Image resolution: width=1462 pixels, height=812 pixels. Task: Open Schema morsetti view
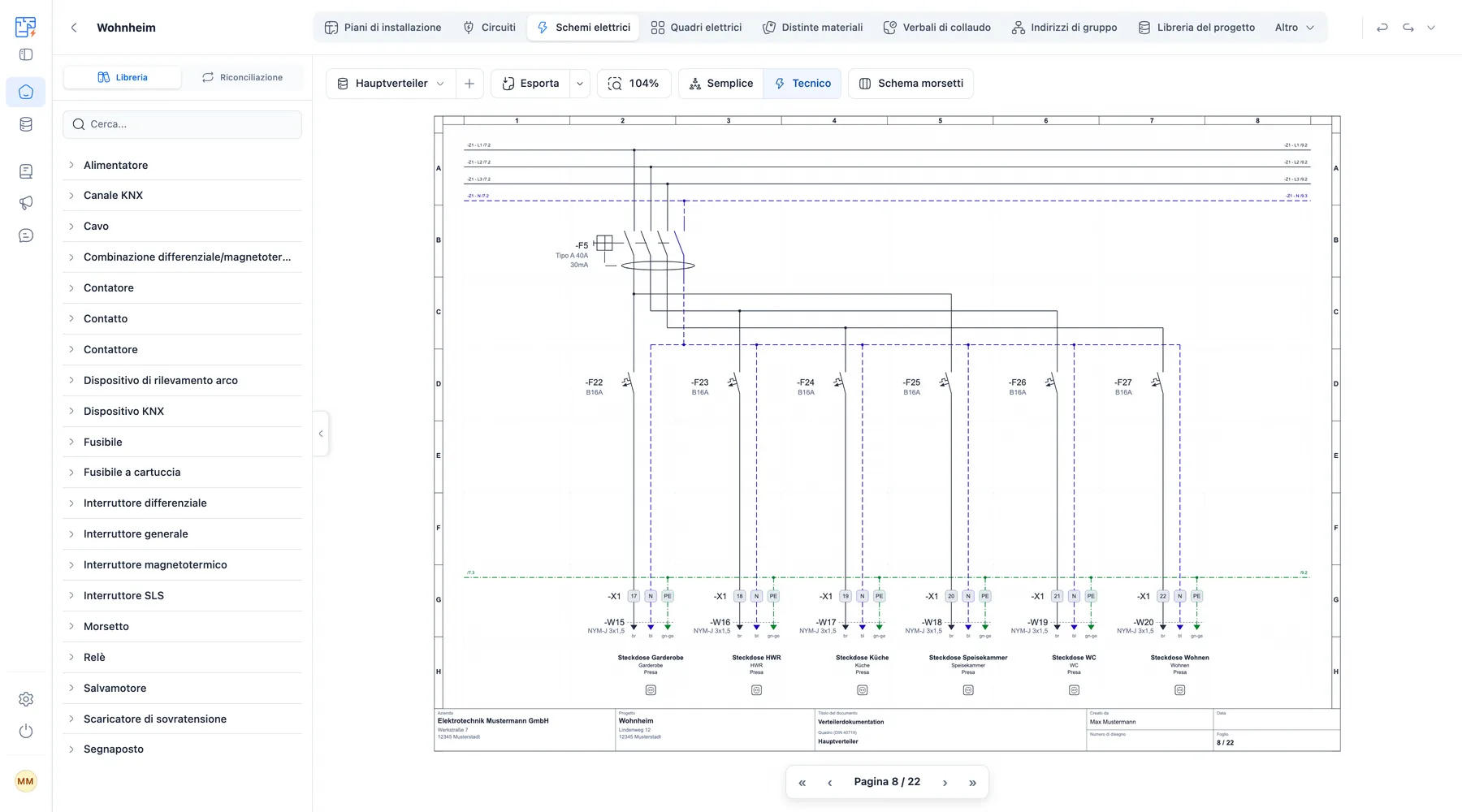911,84
